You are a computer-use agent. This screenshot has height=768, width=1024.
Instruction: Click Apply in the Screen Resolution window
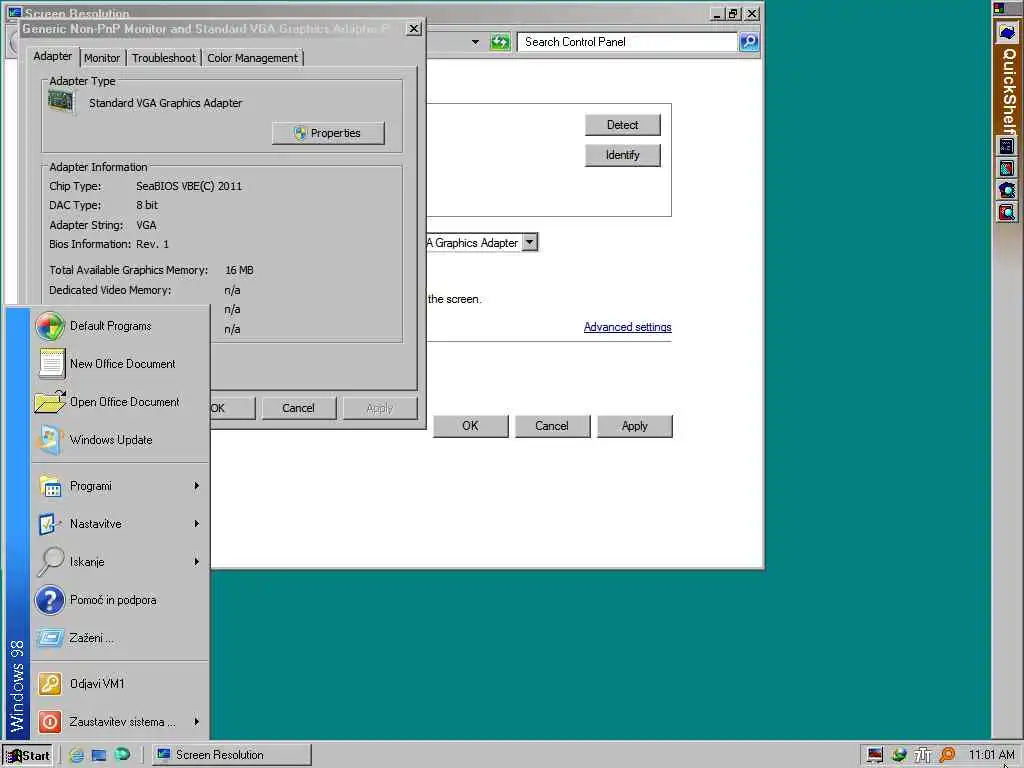(x=634, y=426)
